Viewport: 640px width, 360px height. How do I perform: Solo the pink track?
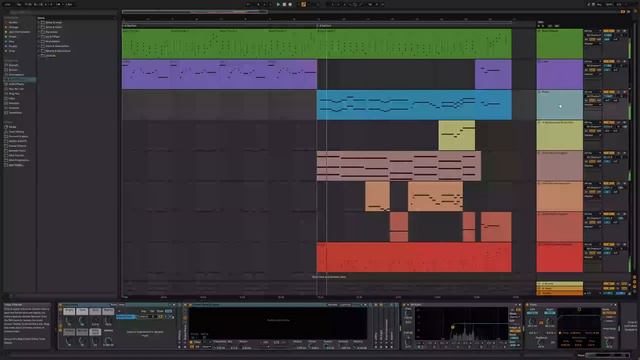(x=619, y=153)
